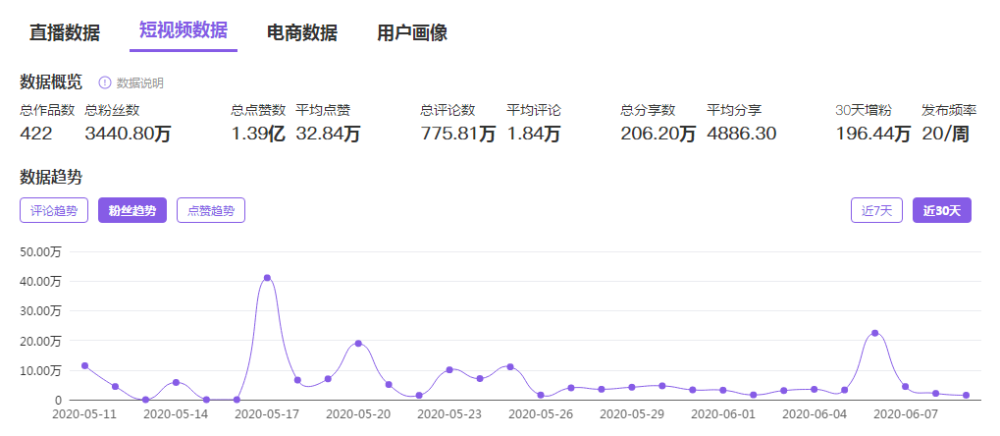This screenshot has width=1000, height=436.
Task: Click the peak data point on 2020-05-17
Action: [x=267, y=278]
